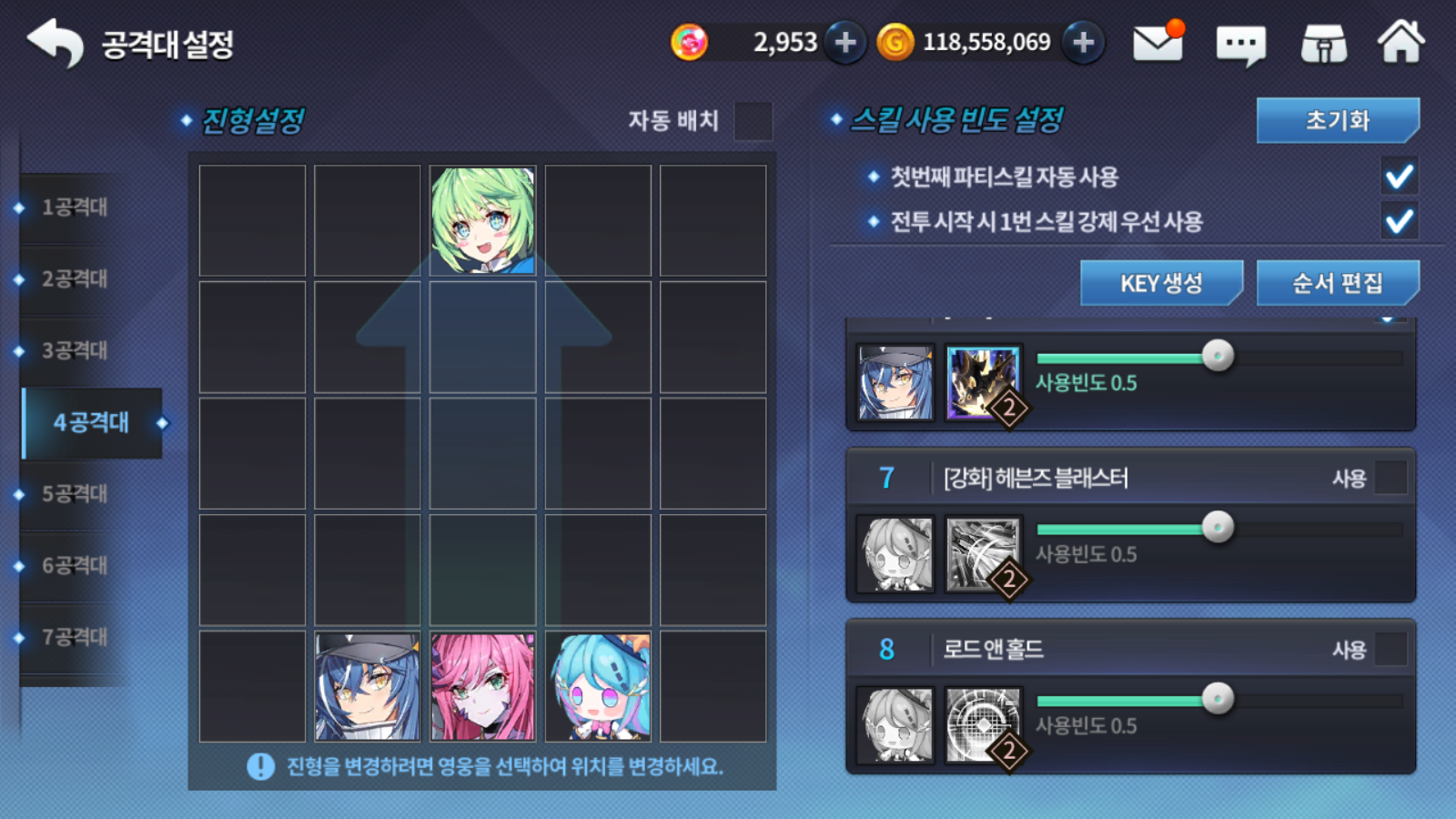
Task: Uncheck 첫번째 파티스킬 자동 사용
Action: (1400, 176)
